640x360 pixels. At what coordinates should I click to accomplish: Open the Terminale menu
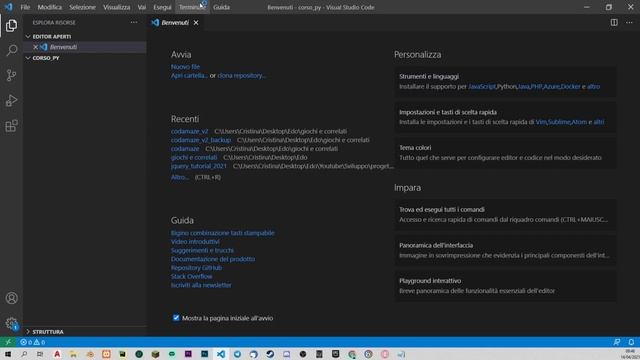point(192,7)
